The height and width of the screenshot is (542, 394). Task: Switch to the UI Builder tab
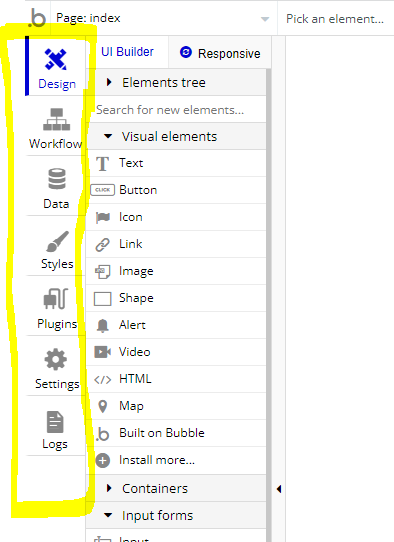click(127, 52)
